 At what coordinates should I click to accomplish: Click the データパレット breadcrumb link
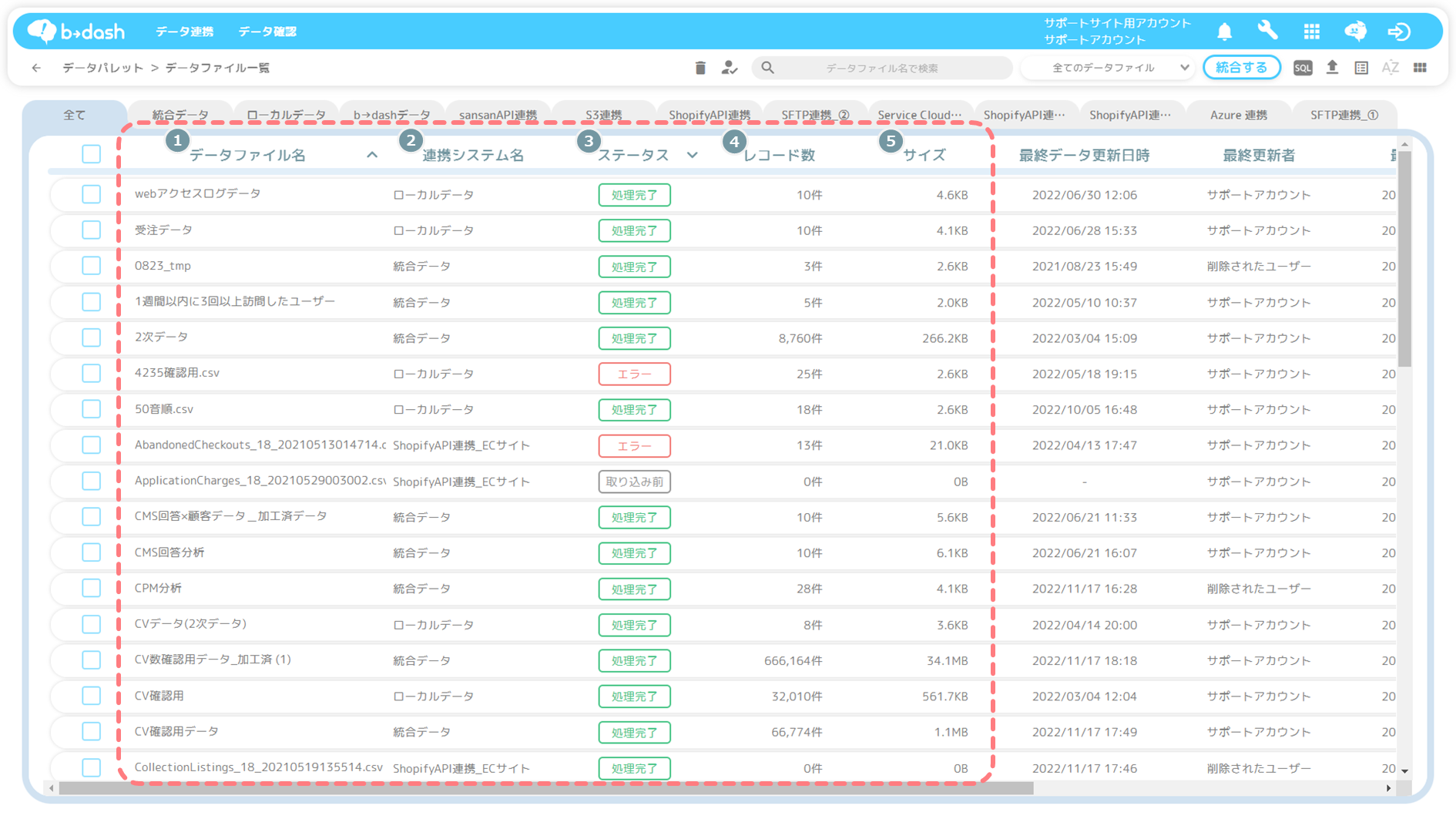[x=103, y=68]
